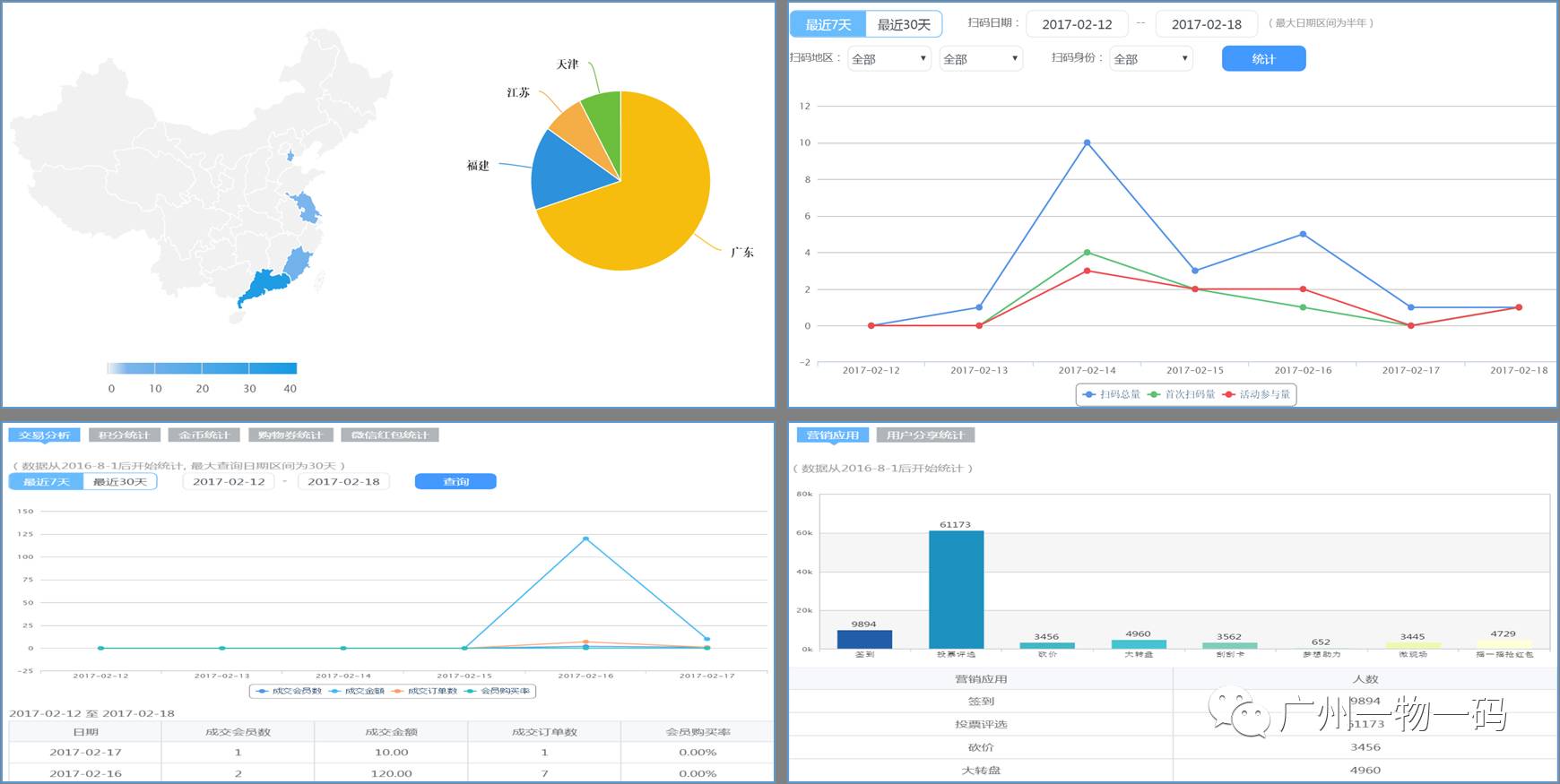Click the WeChat logo watermark icon
Image resolution: width=1560 pixels, height=784 pixels.
(1239, 711)
